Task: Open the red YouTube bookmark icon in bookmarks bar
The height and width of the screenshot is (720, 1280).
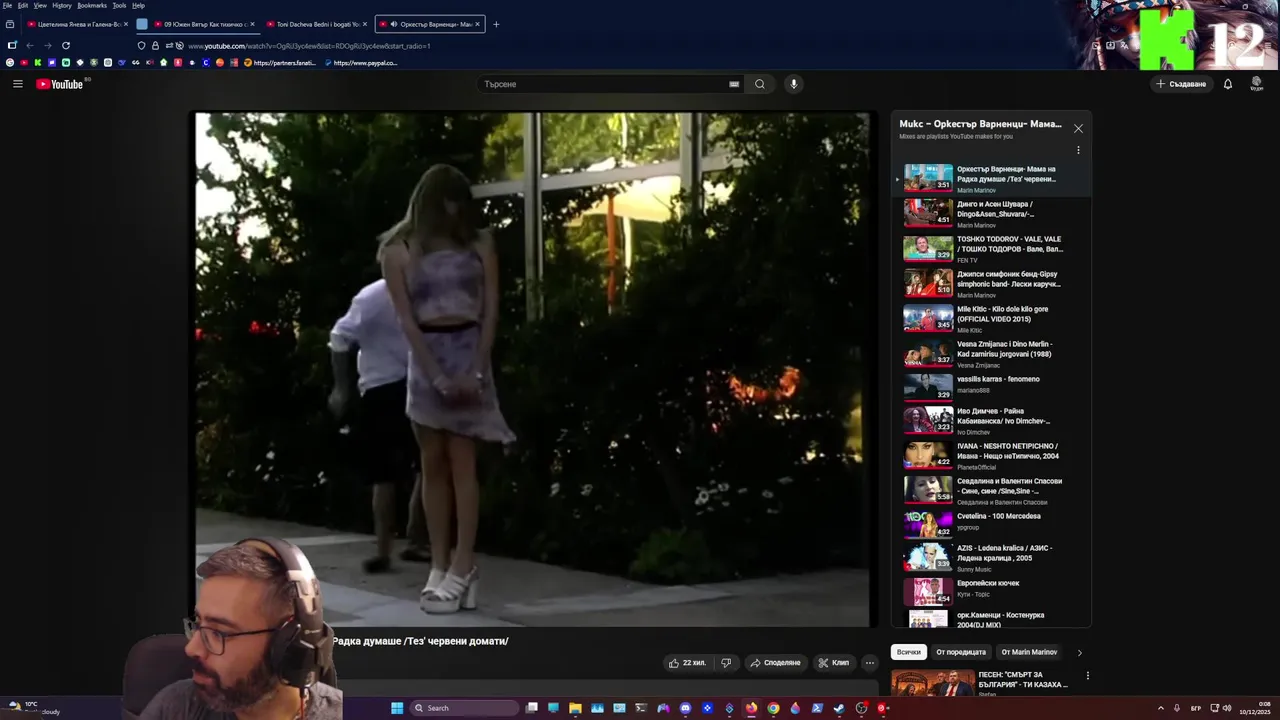Action: pyautogui.click(x=24, y=63)
